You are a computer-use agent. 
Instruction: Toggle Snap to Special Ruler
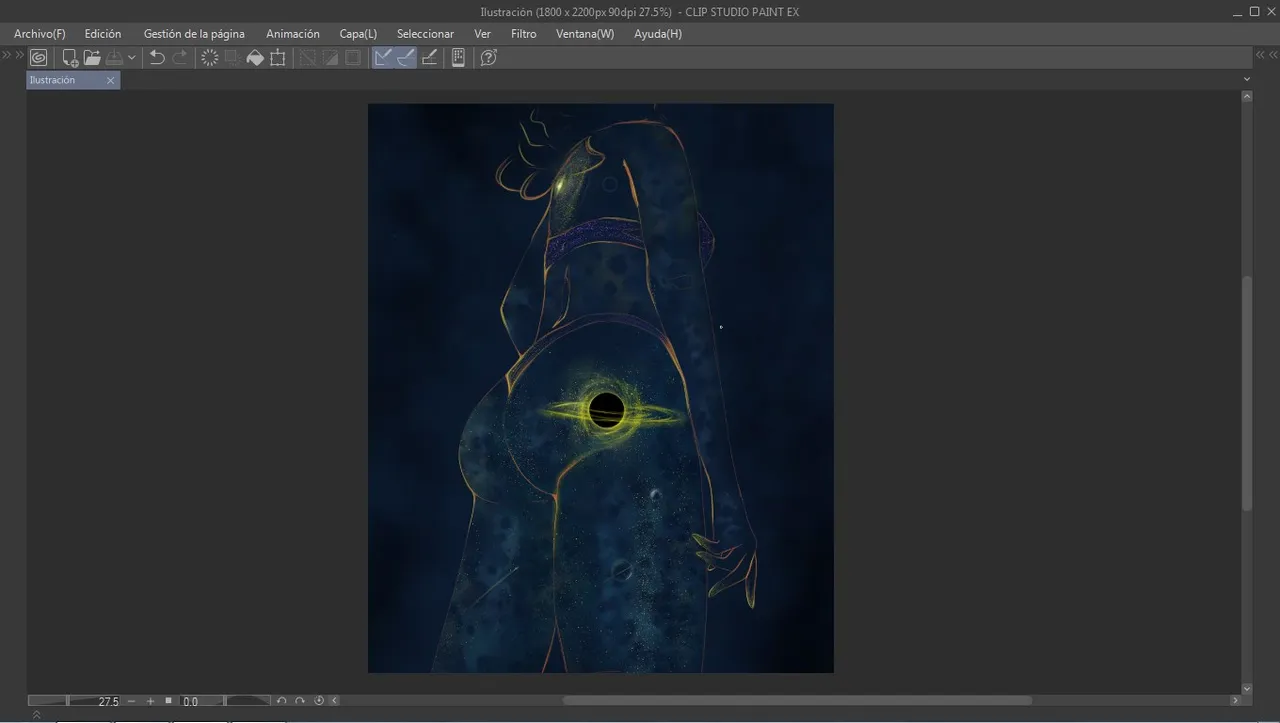tap(405, 58)
